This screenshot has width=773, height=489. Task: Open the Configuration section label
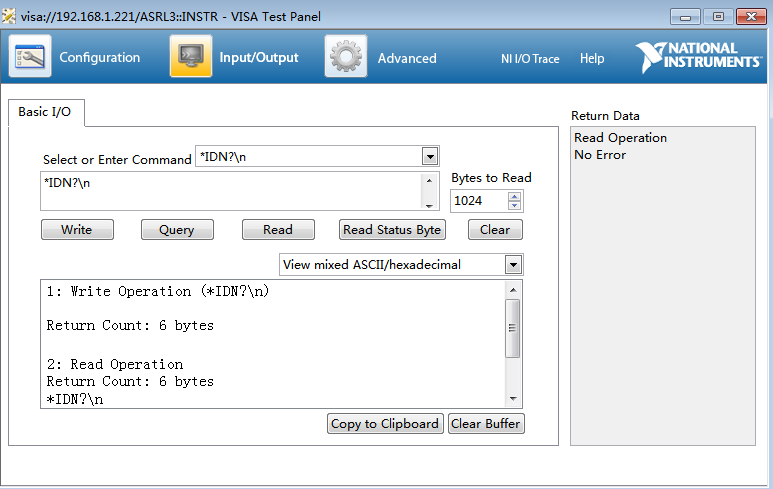coord(100,57)
